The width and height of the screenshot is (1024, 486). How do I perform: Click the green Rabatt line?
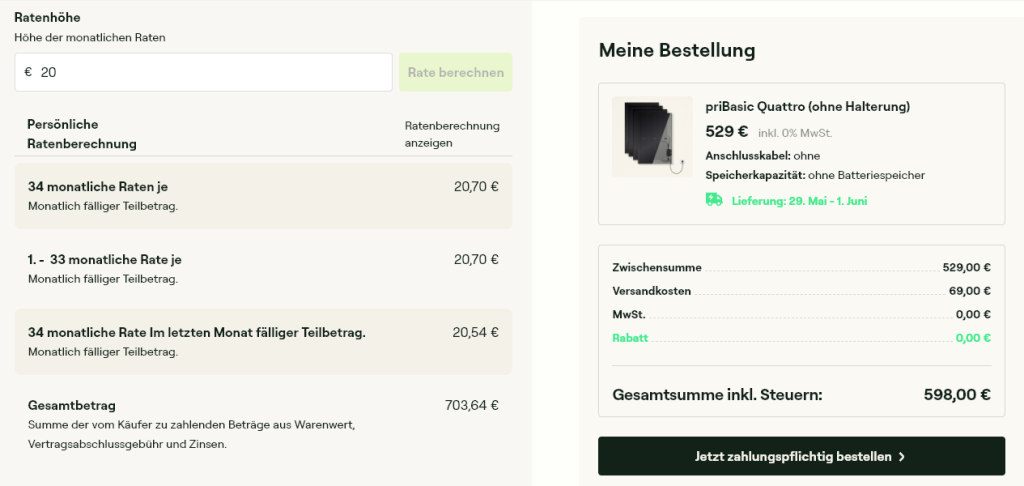pyautogui.click(x=801, y=338)
